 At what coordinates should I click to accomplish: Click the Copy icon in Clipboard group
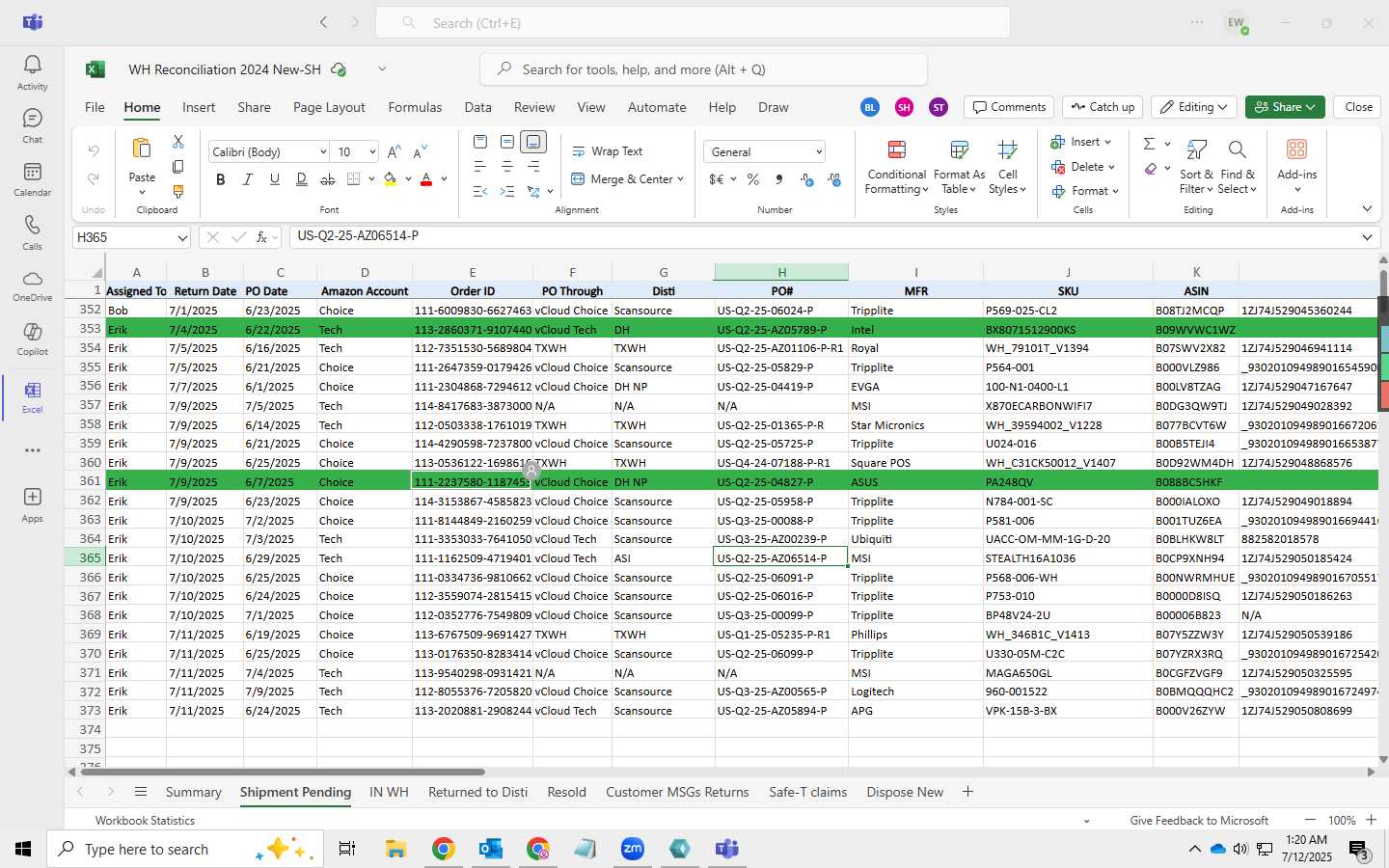(x=178, y=167)
